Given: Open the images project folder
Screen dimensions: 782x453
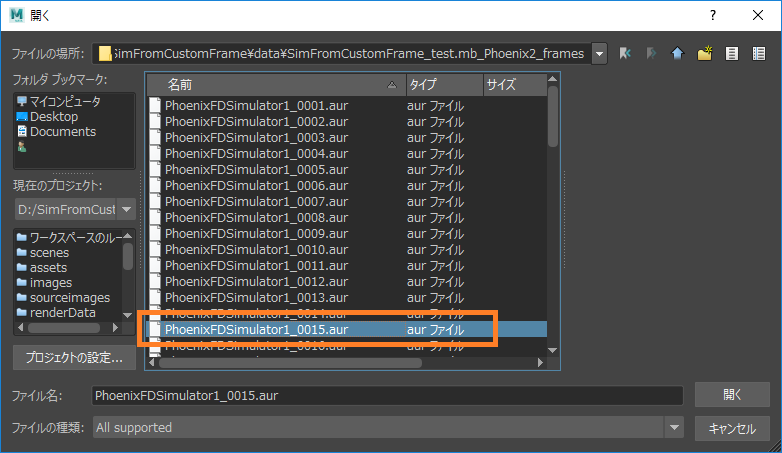Looking at the screenshot, I should coord(44,282).
